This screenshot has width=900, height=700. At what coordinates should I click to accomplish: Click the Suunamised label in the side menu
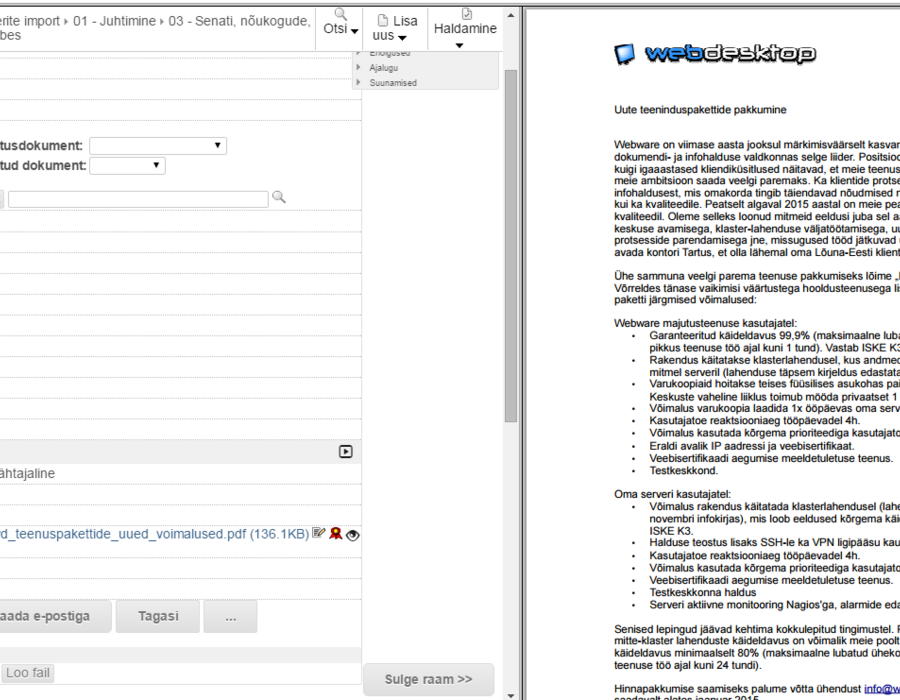tap(393, 83)
